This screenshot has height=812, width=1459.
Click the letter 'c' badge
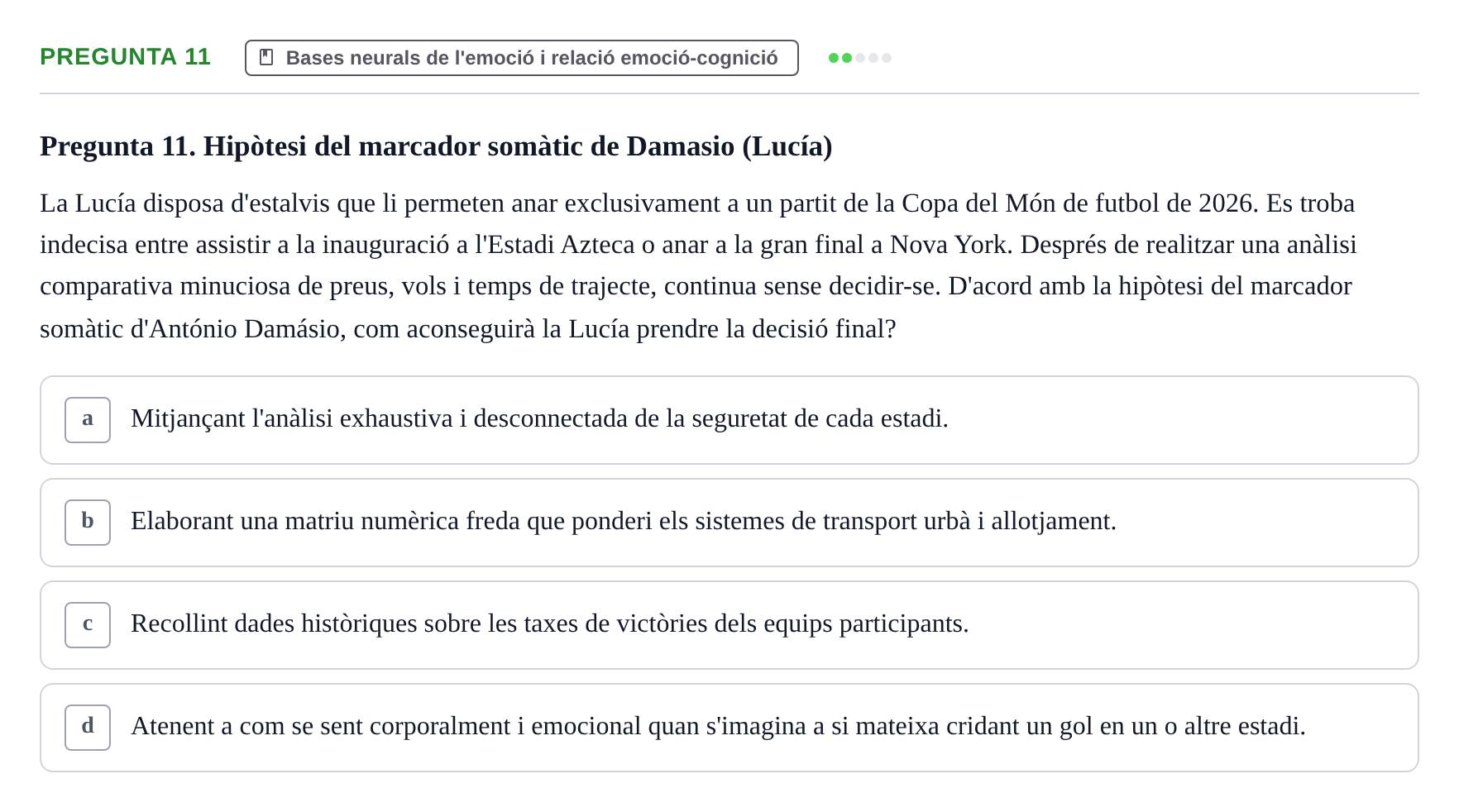[88, 625]
